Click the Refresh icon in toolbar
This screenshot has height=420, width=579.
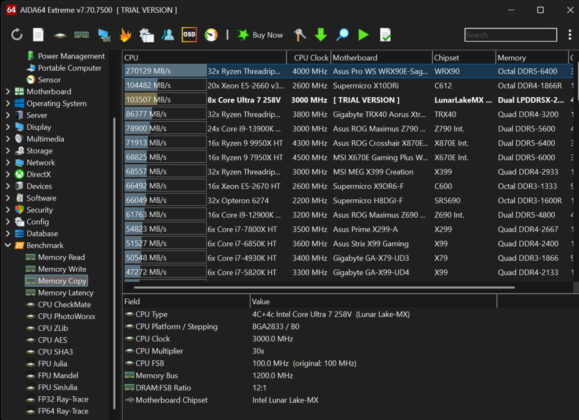[x=17, y=35]
